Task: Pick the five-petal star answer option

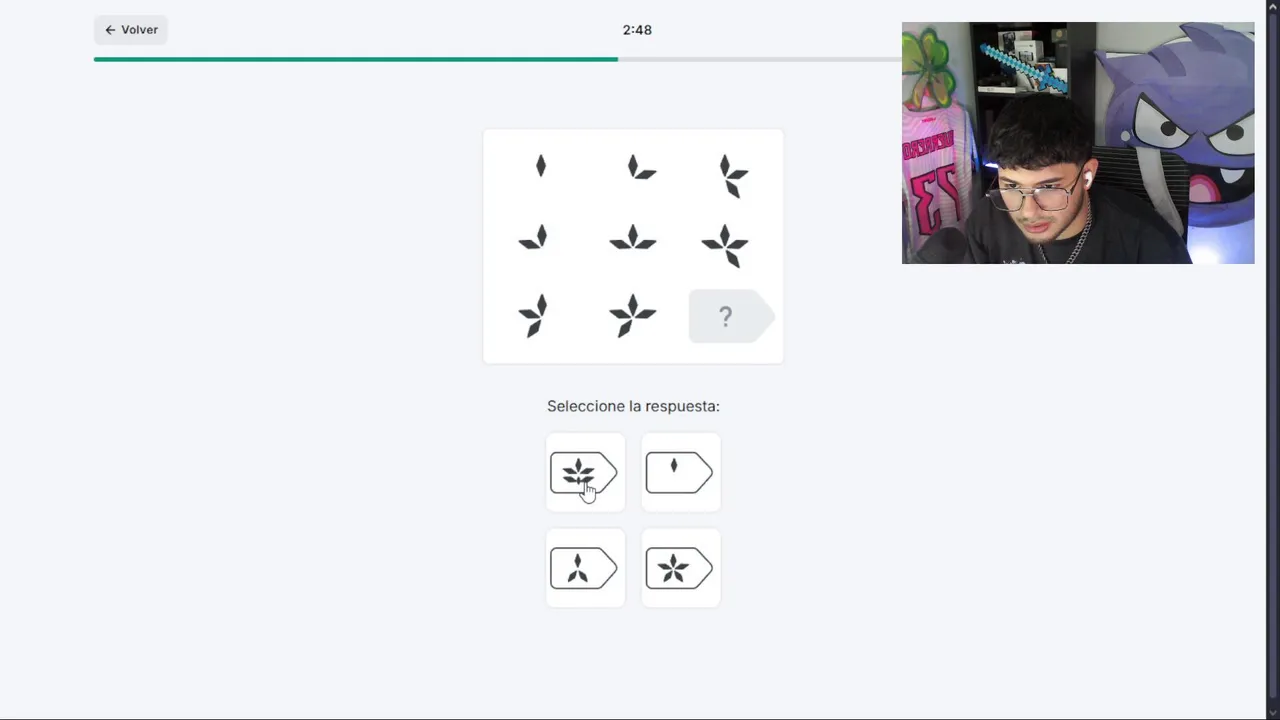Action: click(x=680, y=568)
